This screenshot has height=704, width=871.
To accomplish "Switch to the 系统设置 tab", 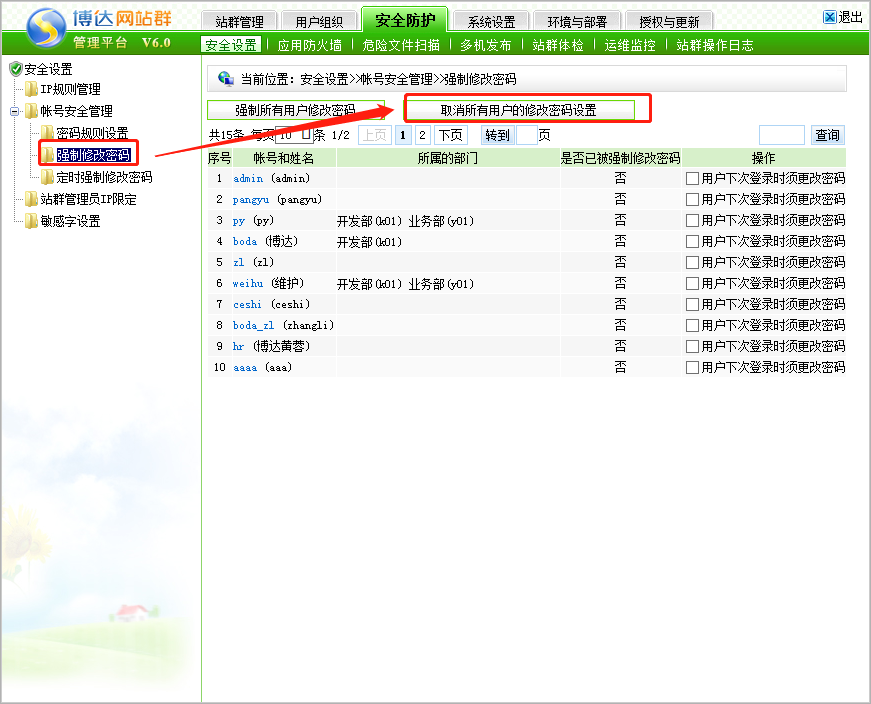I will [x=491, y=21].
